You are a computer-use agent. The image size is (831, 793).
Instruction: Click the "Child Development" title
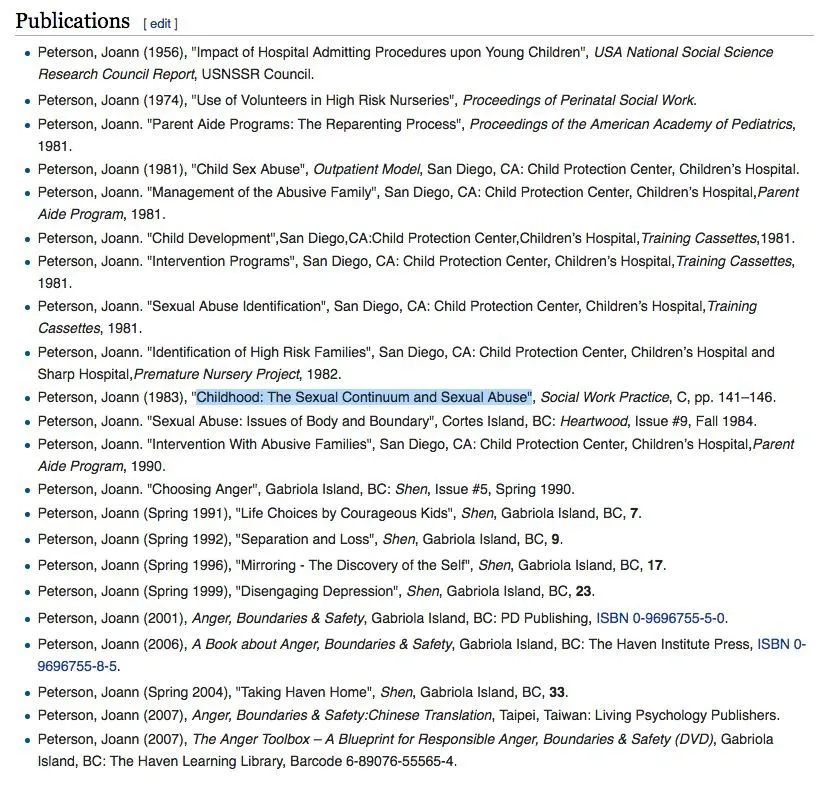(211, 238)
